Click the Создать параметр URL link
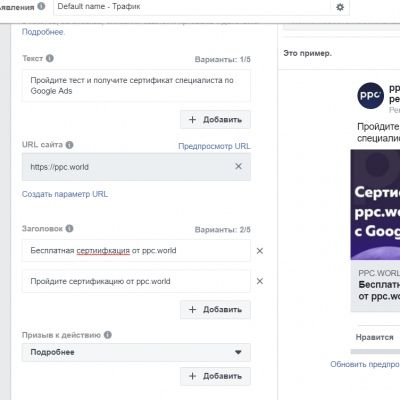The height and width of the screenshot is (400, 400). point(65,194)
